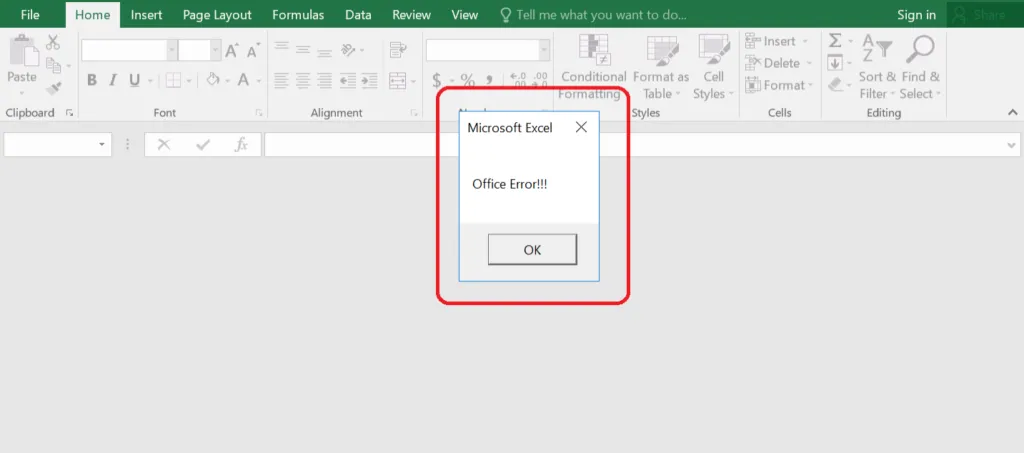This screenshot has height=453, width=1024.
Task: Click the Sign in link
Action: pos(916,14)
